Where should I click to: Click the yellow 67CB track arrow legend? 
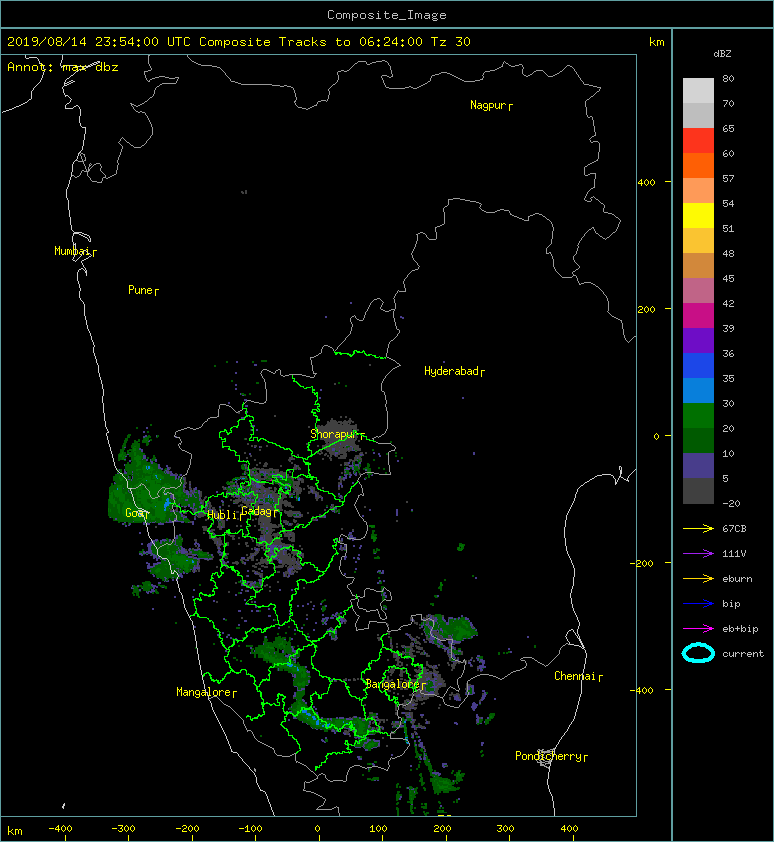pyautogui.click(x=698, y=528)
